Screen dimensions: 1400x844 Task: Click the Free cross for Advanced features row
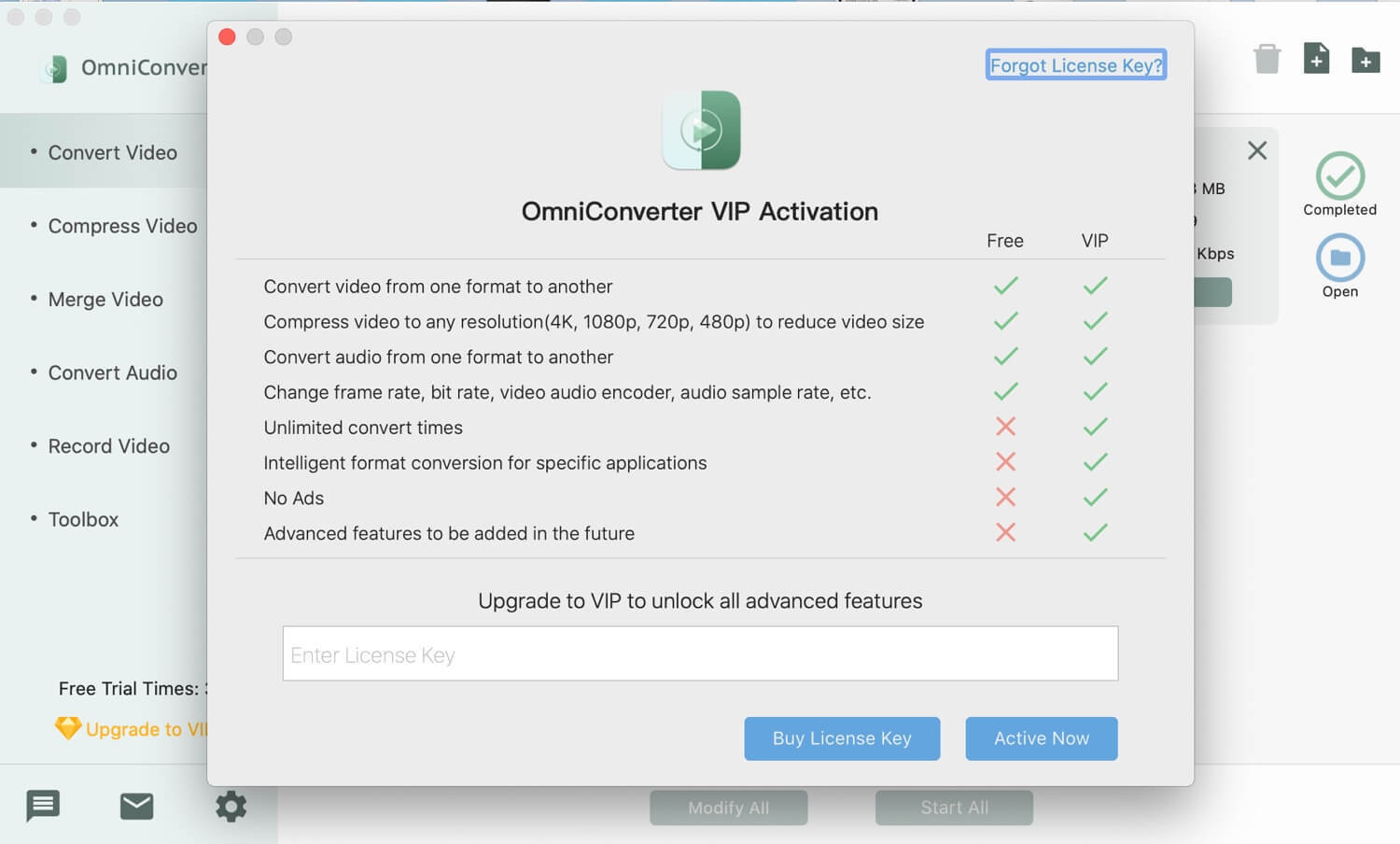pyautogui.click(x=1005, y=532)
